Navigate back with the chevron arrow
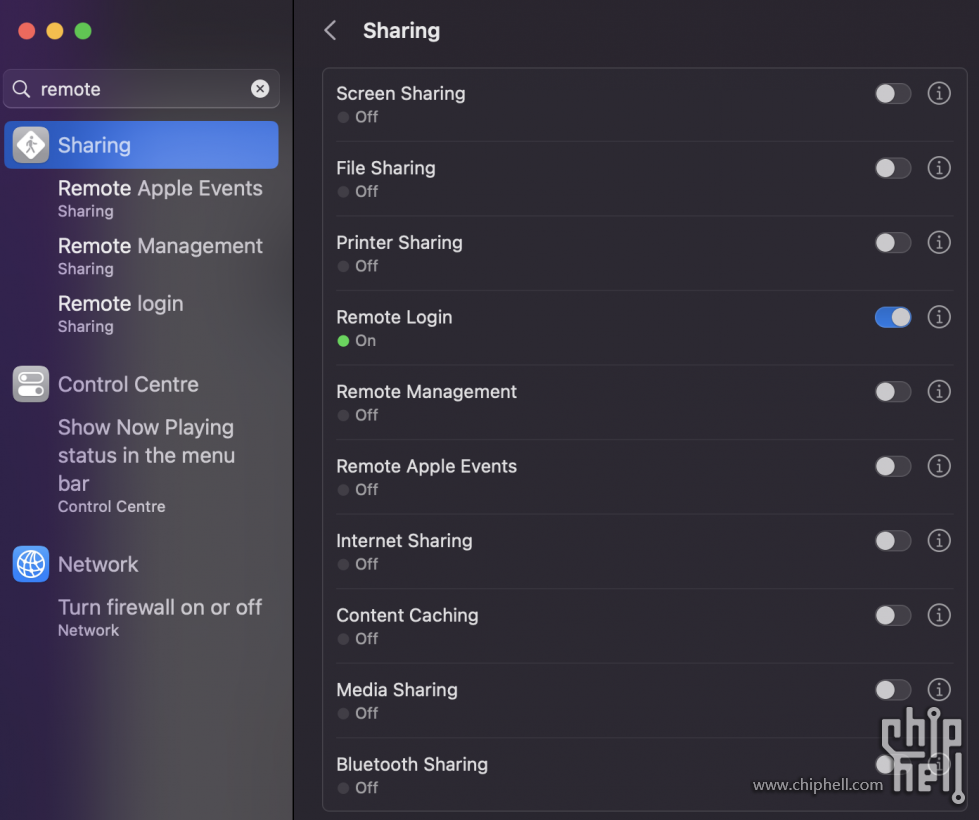The width and height of the screenshot is (979, 820). click(x=330, y=30)
